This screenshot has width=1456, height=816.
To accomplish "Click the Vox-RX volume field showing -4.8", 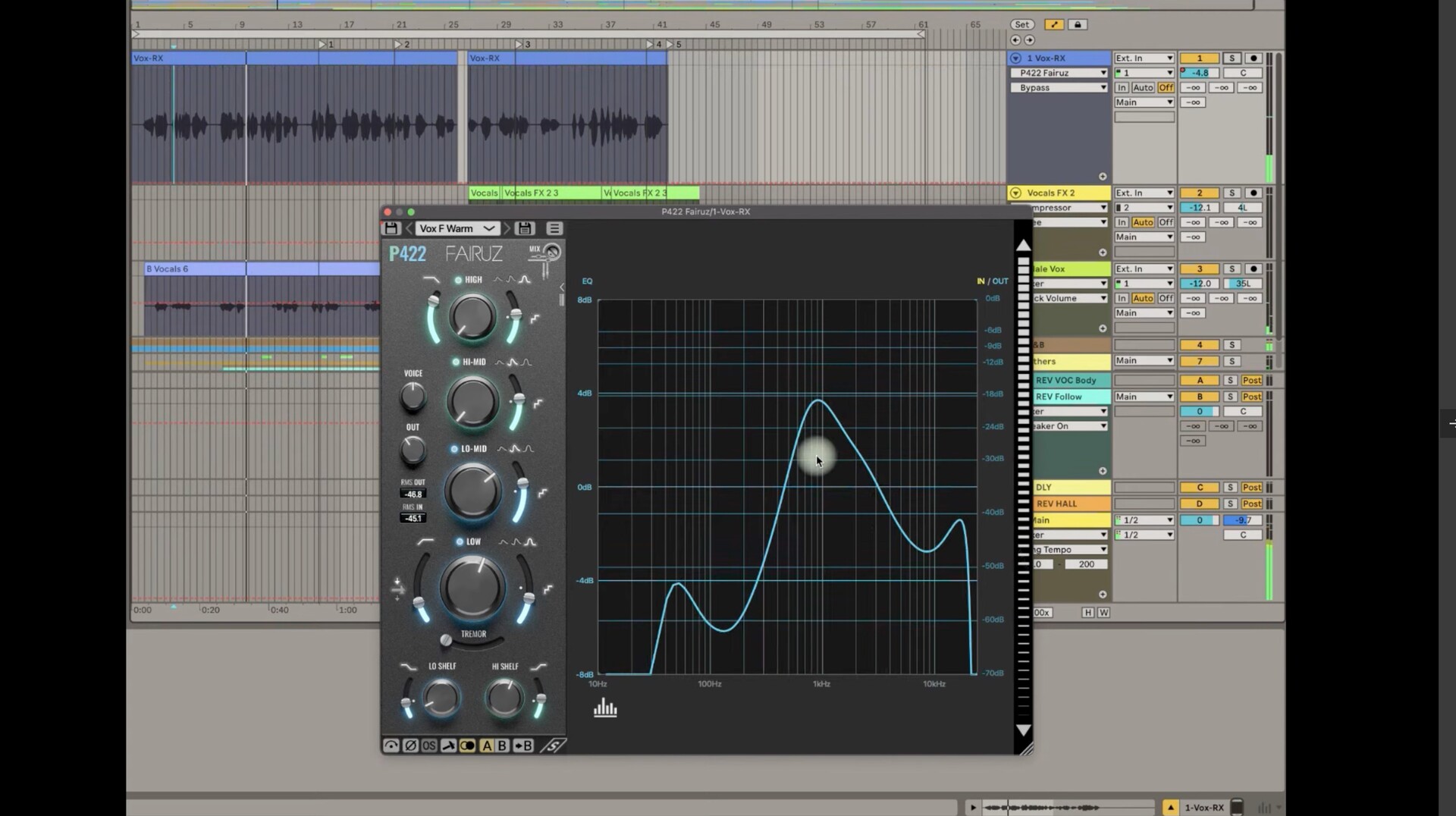I will [1200, 73].
